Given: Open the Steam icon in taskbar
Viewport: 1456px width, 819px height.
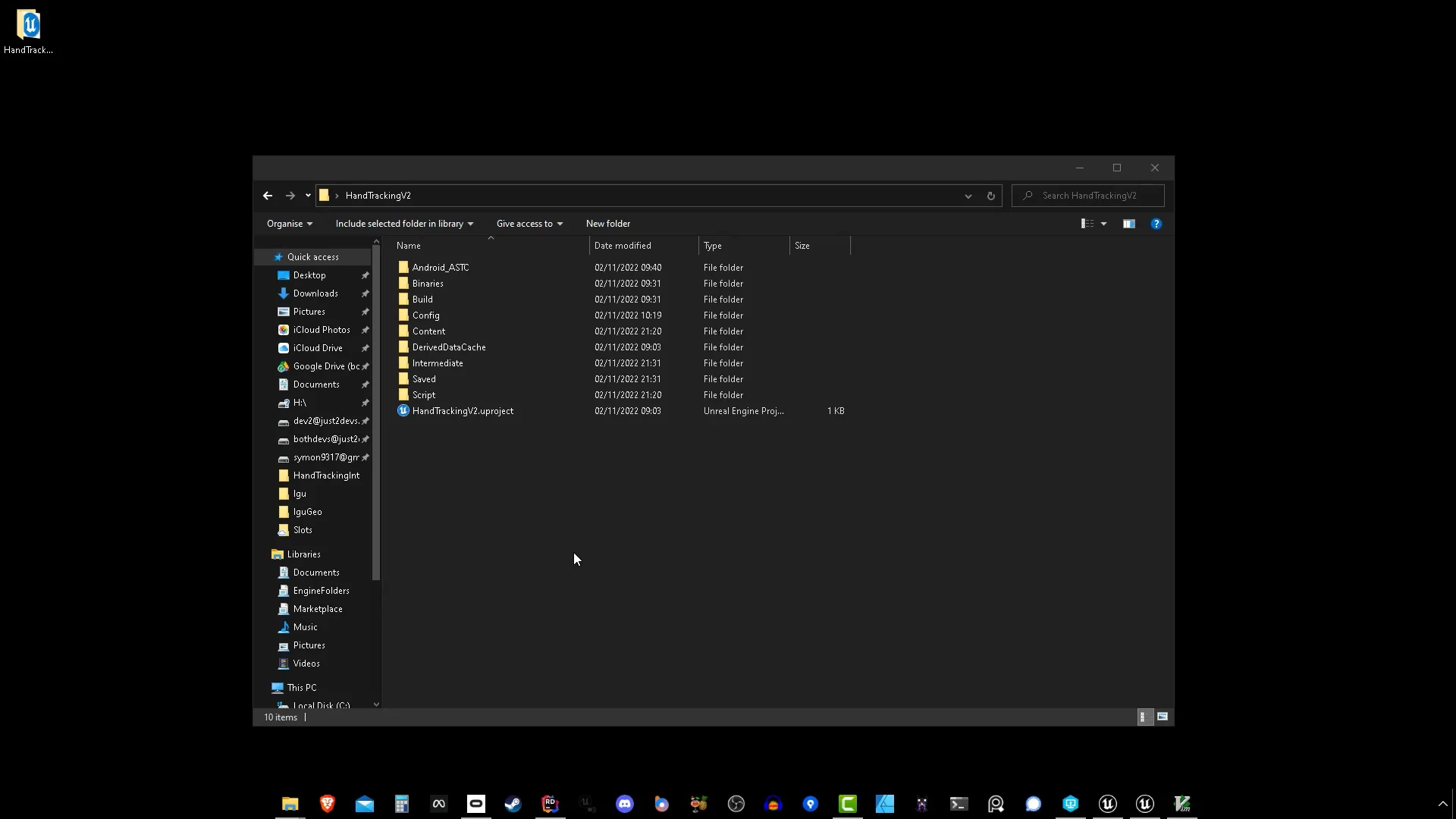Looking at the screenshot, I should pos(513,804).
